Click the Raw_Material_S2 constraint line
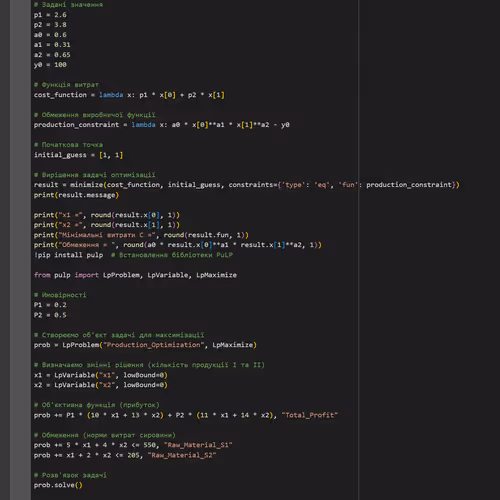The image size is (500, 500). (x=125, y=455)
